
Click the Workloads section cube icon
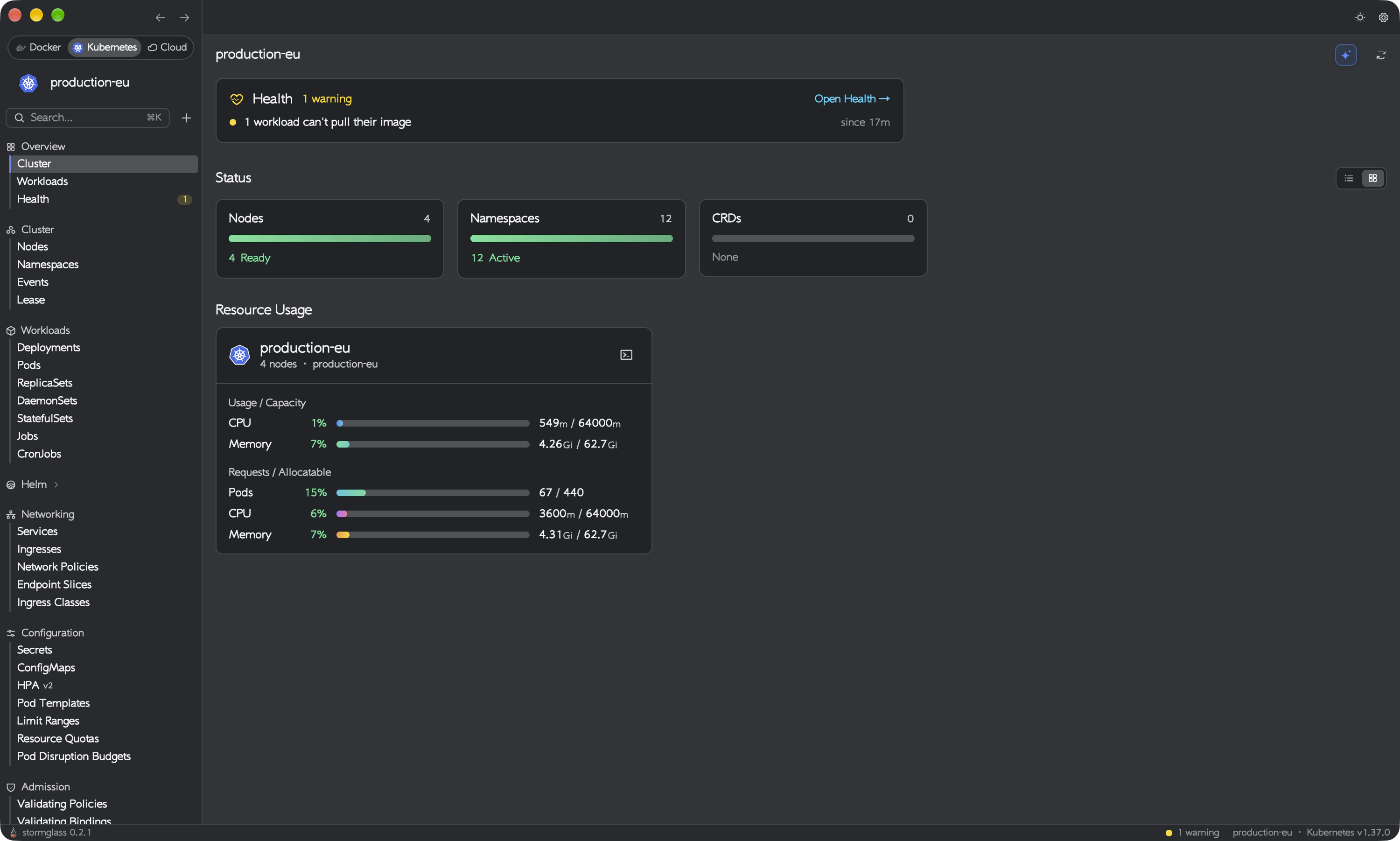(11, 330)
